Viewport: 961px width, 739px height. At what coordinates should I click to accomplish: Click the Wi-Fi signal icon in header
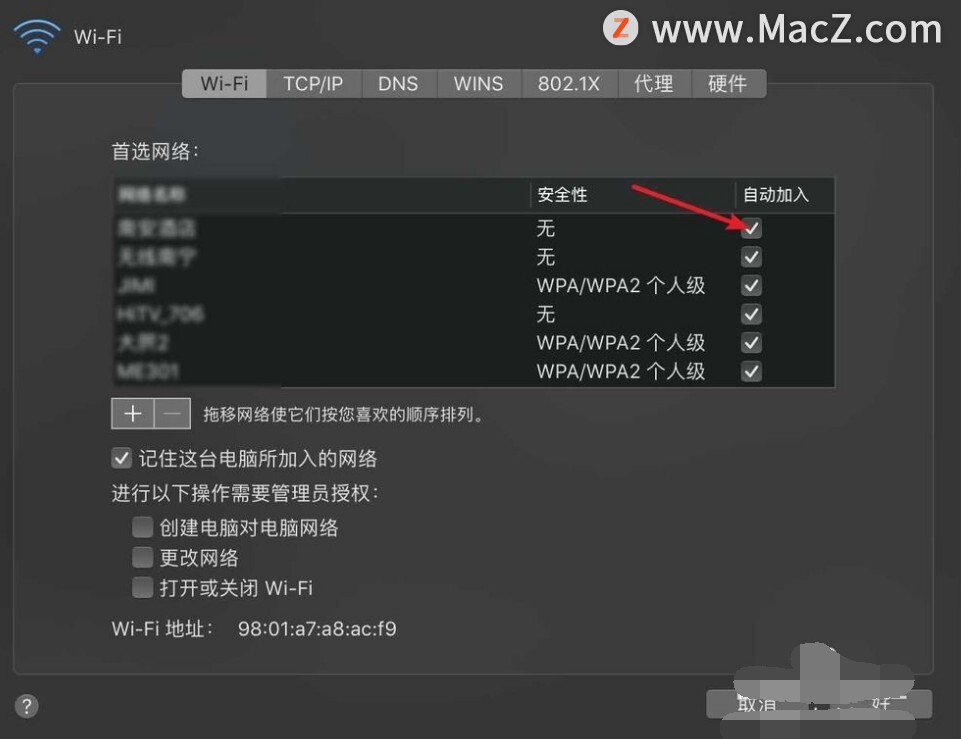37,36
